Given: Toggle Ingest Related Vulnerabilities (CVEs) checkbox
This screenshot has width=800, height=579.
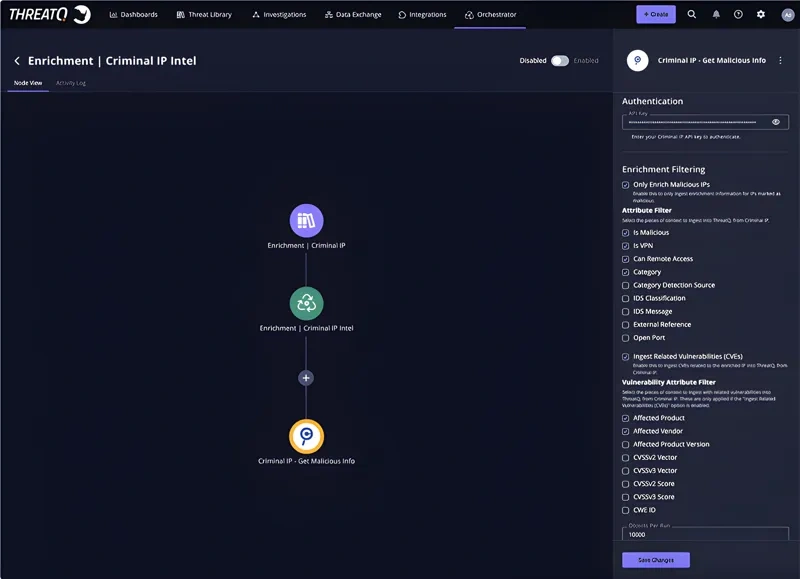Looking at the screenshot, I should pyautogui.click(x=625, y=357).
